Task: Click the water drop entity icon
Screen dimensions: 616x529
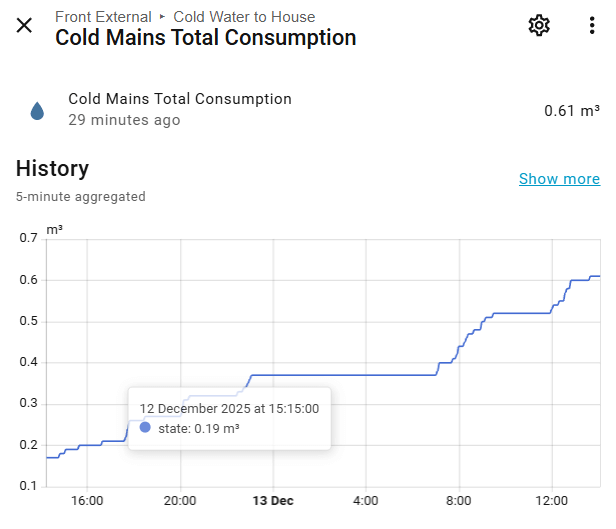Action: click(38, 110)
